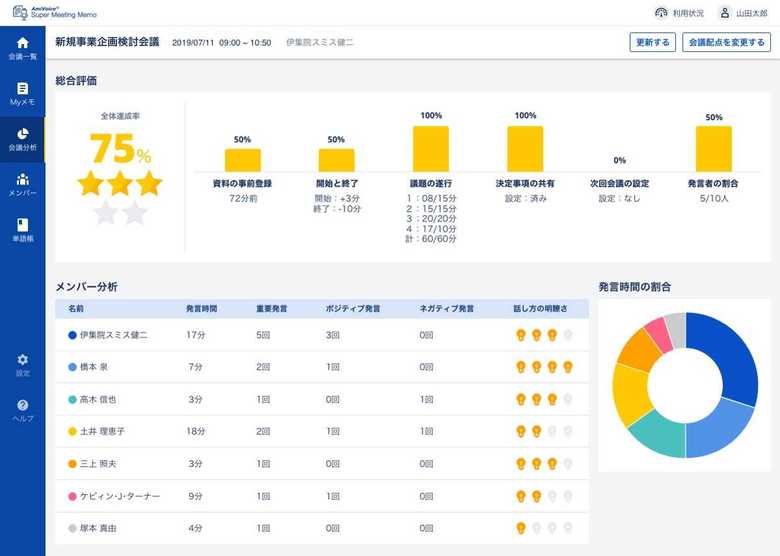Screen dimensions: 780x556
Task: Open the ヘルプ question mark icon
Action: [22, 405]
